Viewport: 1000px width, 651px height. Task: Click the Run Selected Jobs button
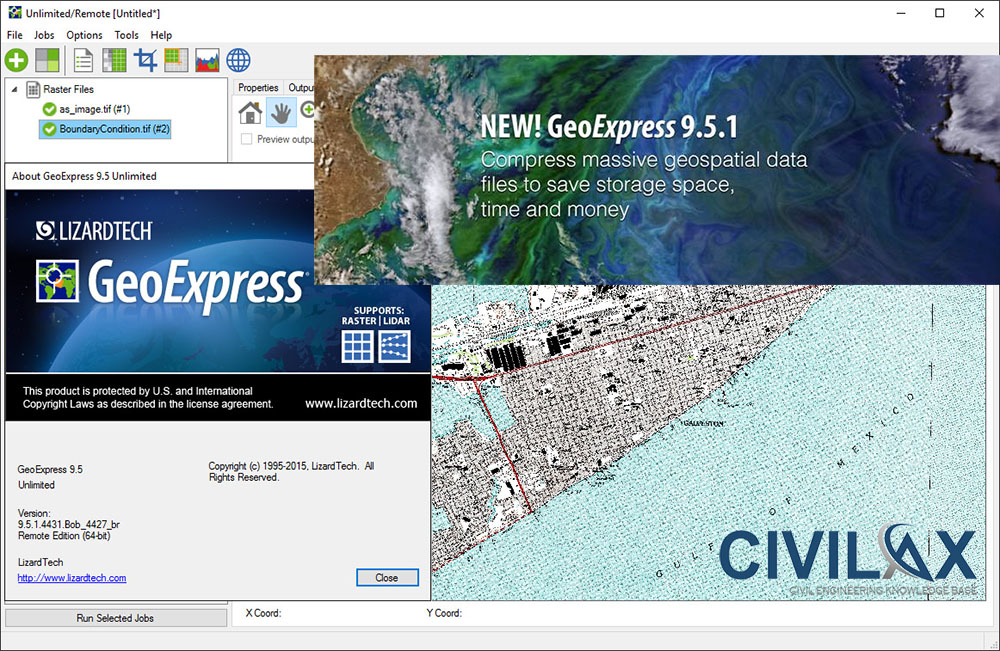(115, 618)
